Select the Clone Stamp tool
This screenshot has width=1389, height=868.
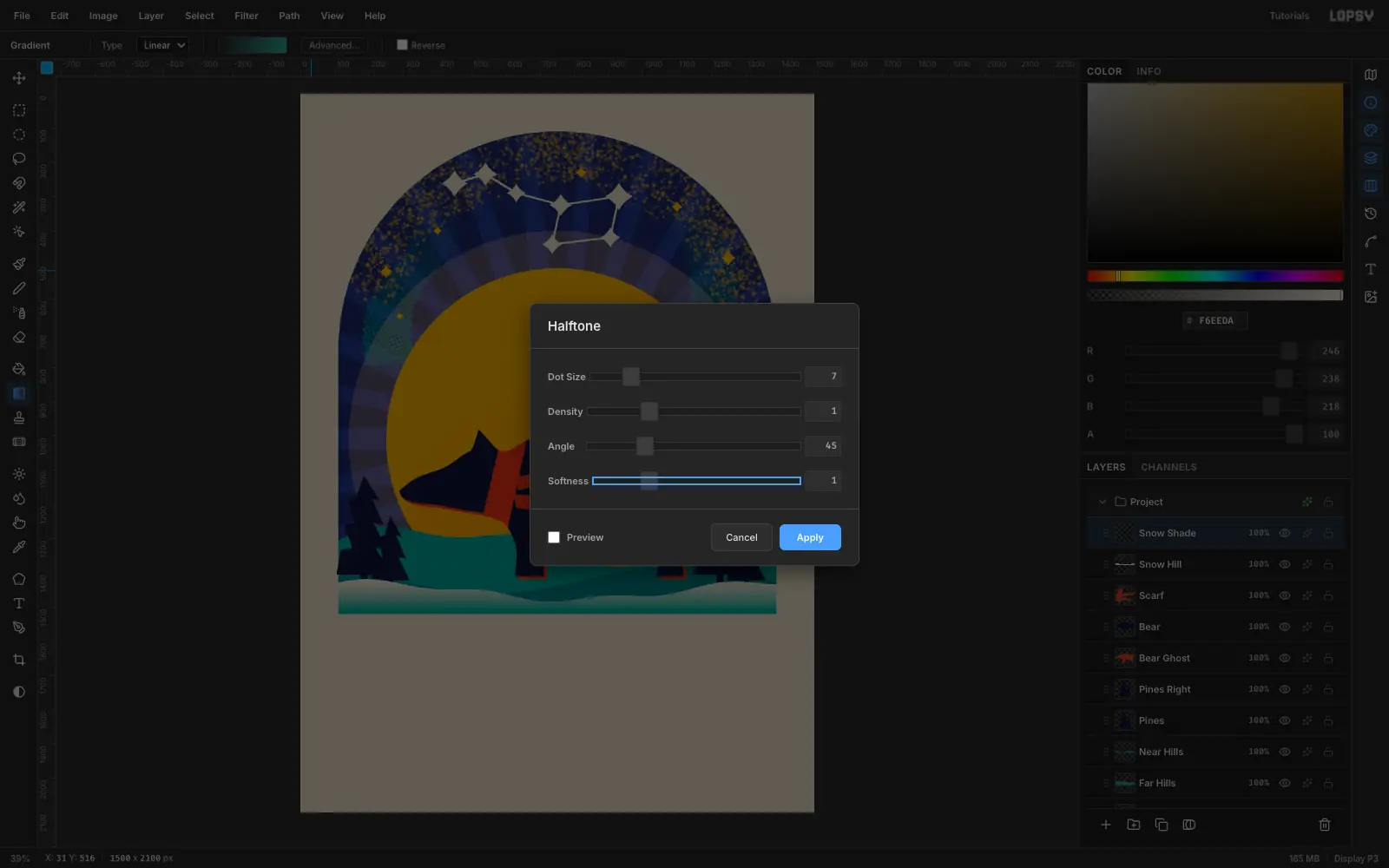[19, 418]
